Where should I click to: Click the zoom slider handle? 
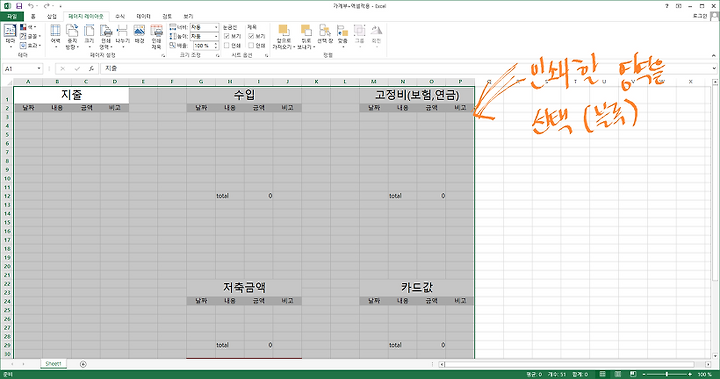coord(667,374)
